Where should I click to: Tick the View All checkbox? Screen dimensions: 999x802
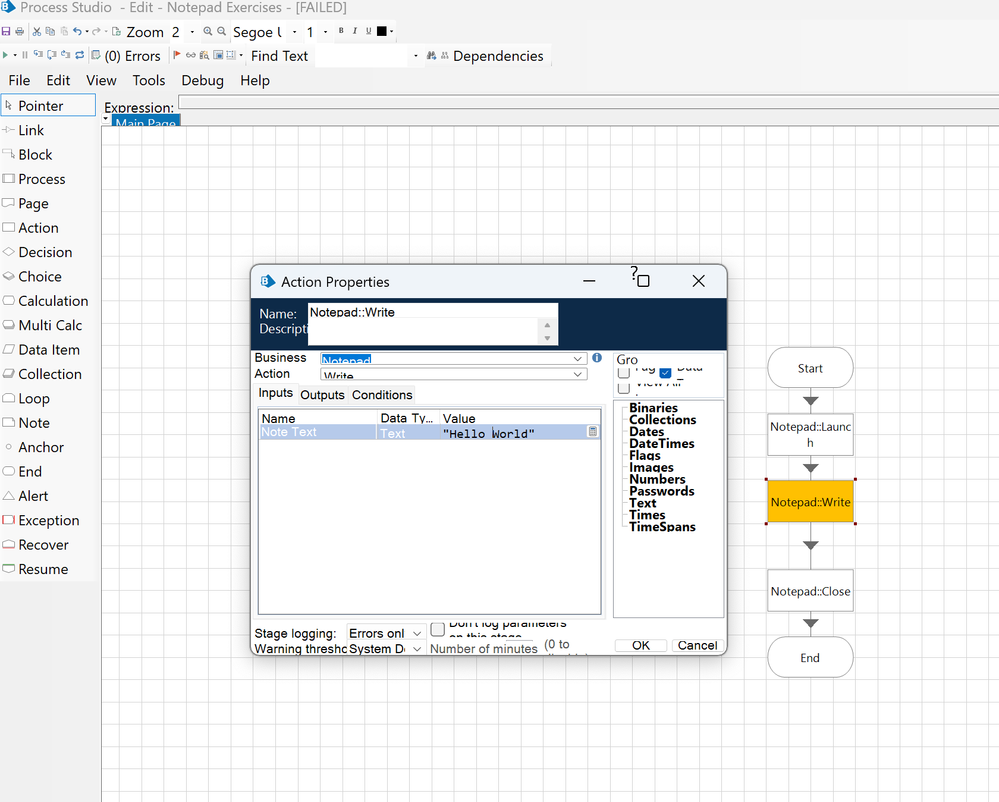(624, 387)
